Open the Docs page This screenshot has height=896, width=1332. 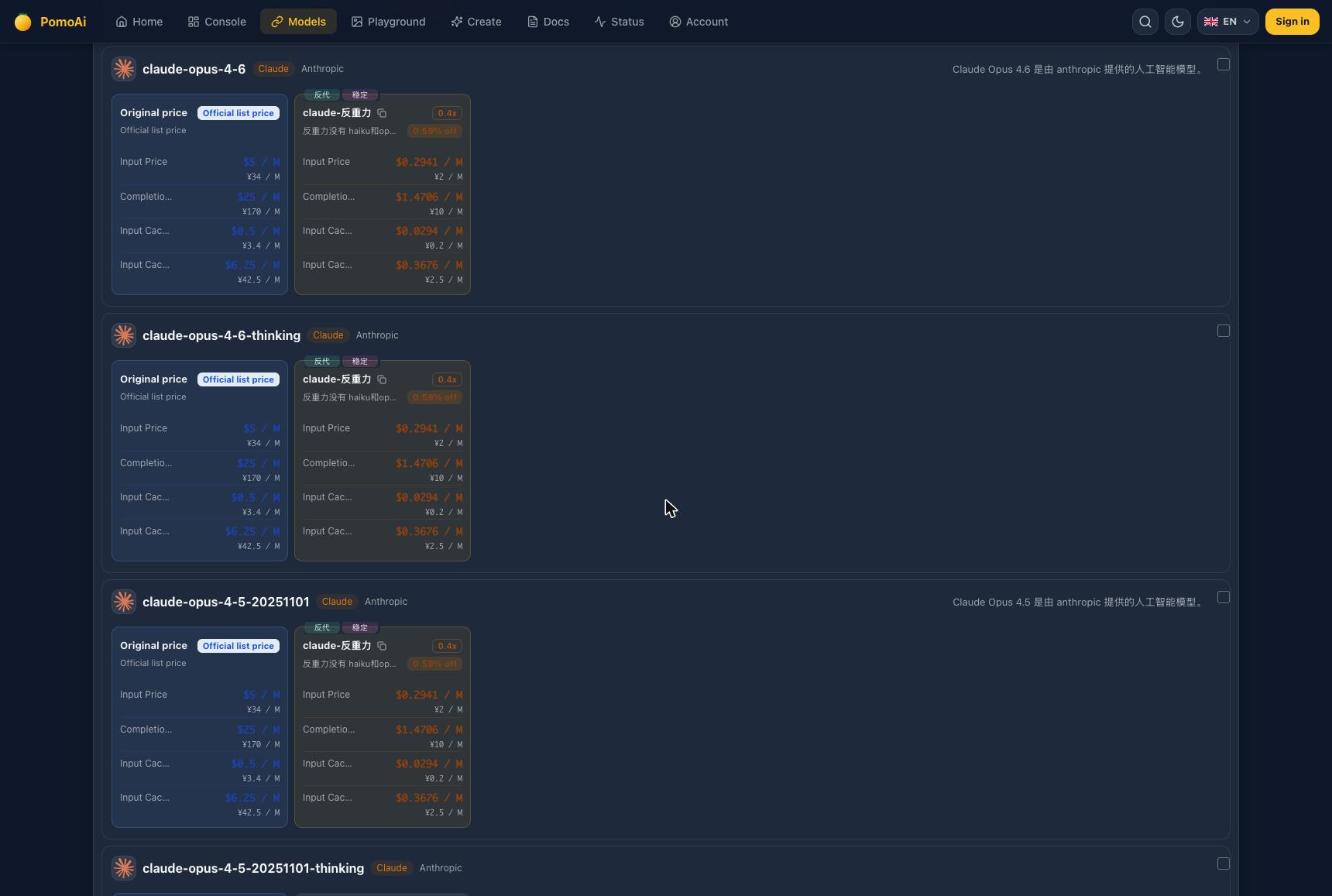(548, 22)
